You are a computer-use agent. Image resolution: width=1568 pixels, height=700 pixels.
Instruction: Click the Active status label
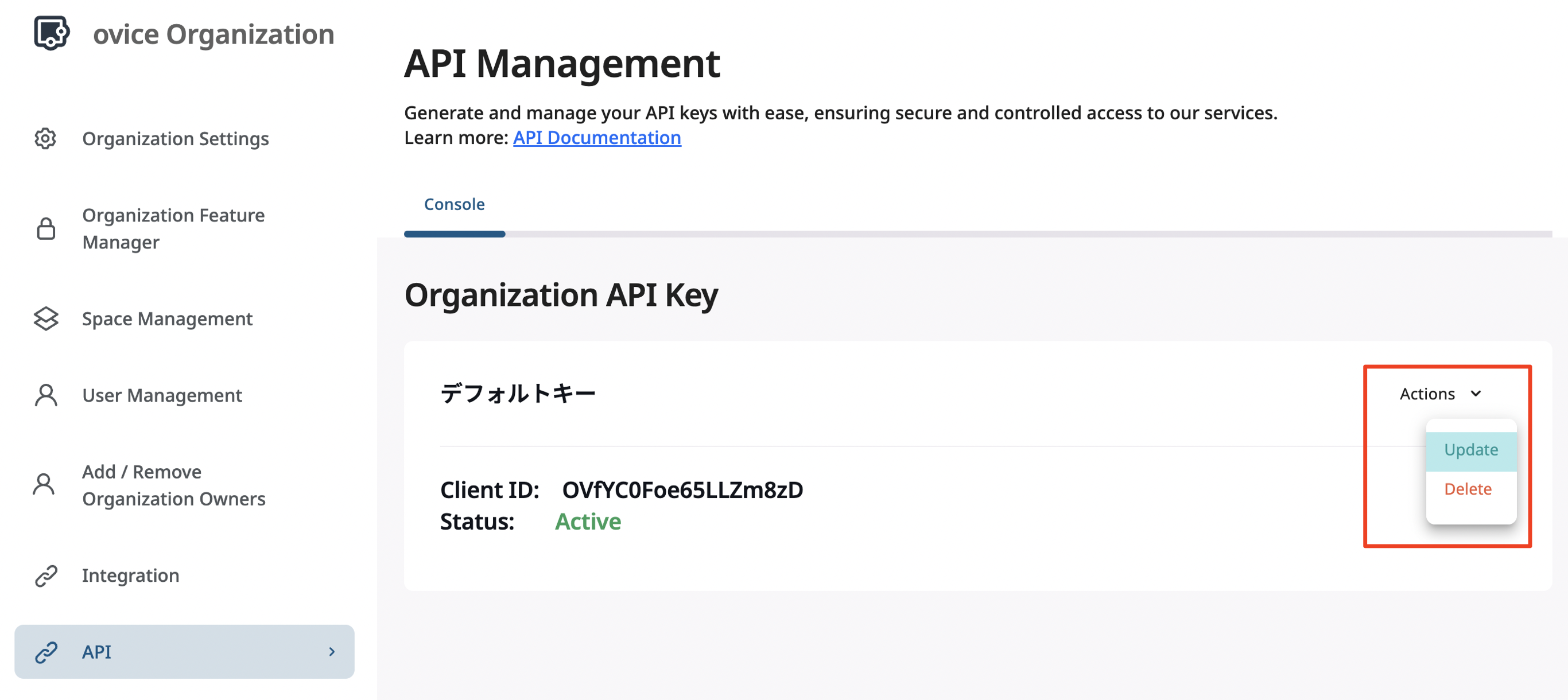[x=587, y=522]
